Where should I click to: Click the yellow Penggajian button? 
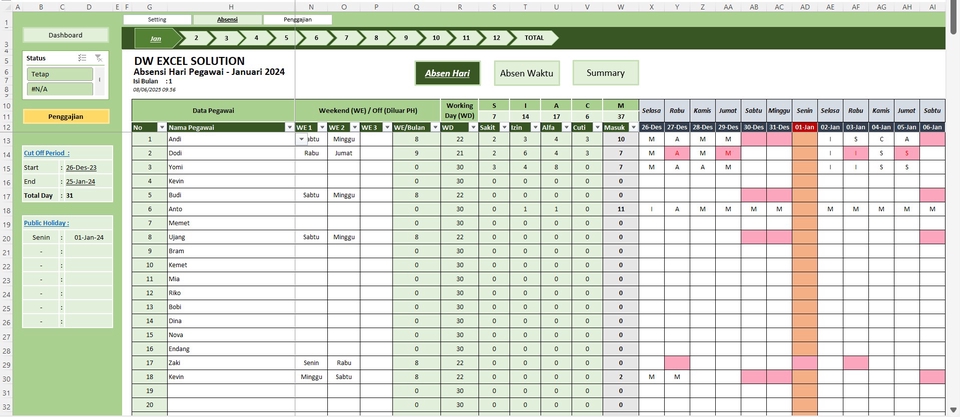(x=66, y=116)
